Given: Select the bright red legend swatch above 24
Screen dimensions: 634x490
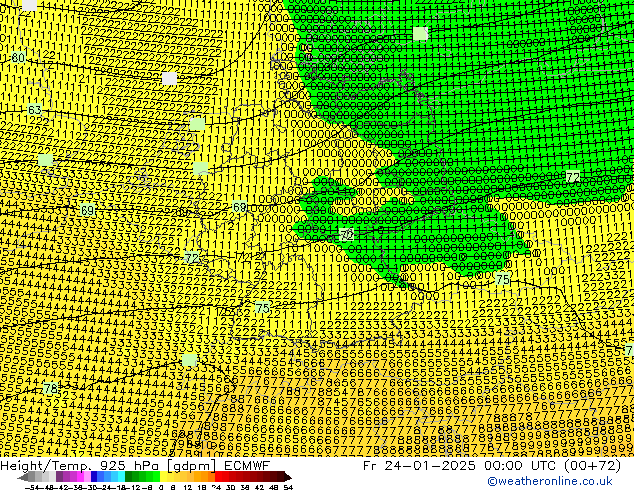Looking at the screenshot, I should [218, 477].
